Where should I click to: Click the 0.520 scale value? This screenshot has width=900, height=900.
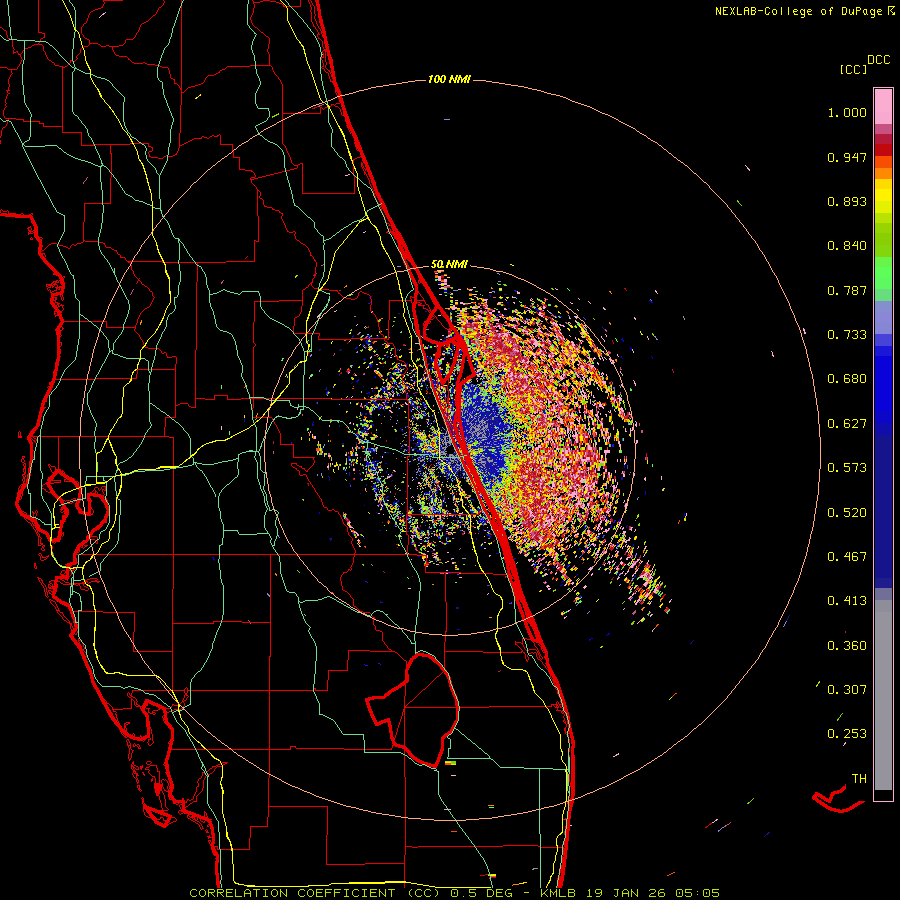click(847, 513)
